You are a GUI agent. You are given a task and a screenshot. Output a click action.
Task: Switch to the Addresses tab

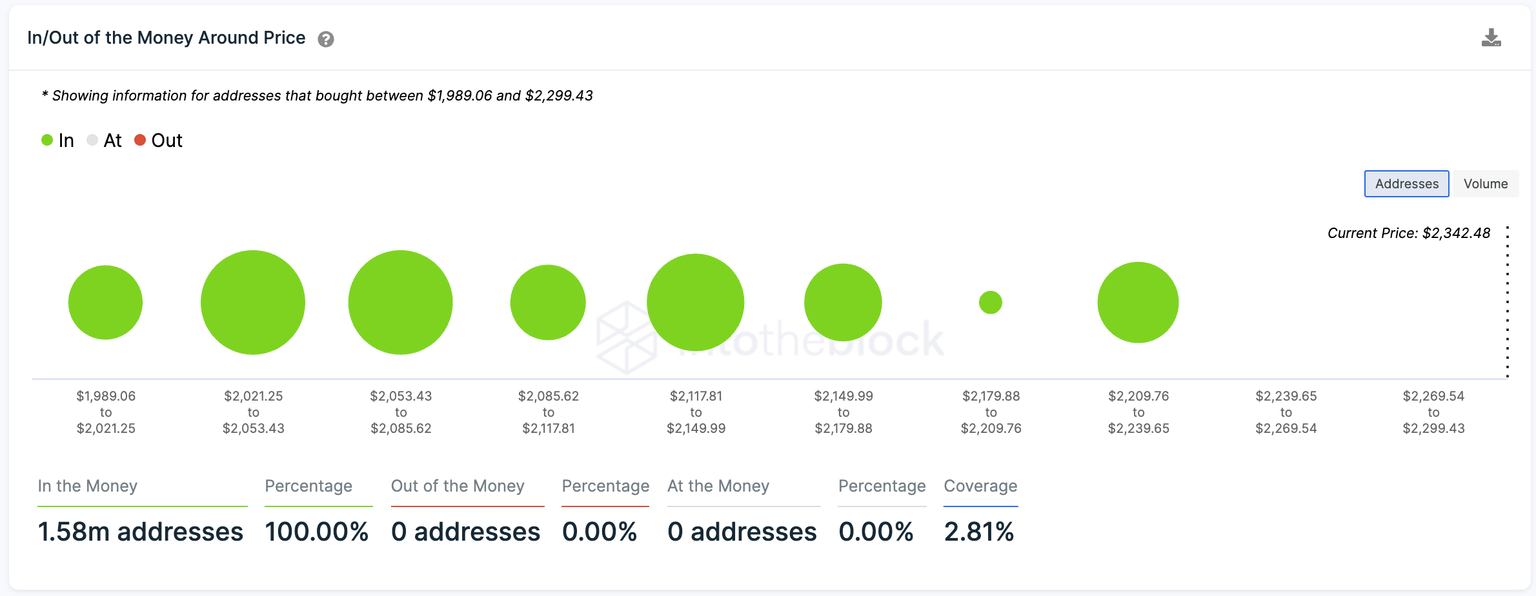point(1406,183)
